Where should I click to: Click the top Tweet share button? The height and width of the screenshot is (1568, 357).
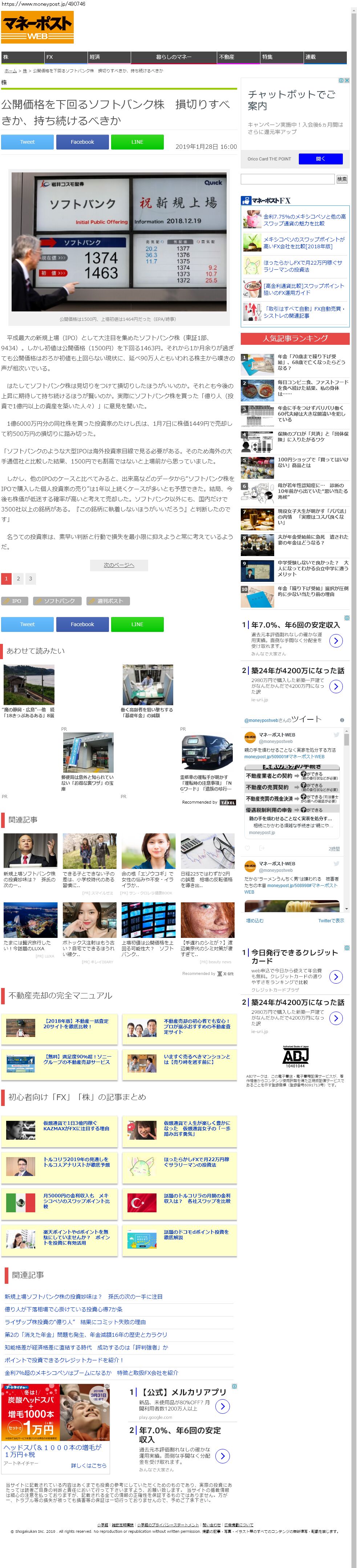point(27,142)
